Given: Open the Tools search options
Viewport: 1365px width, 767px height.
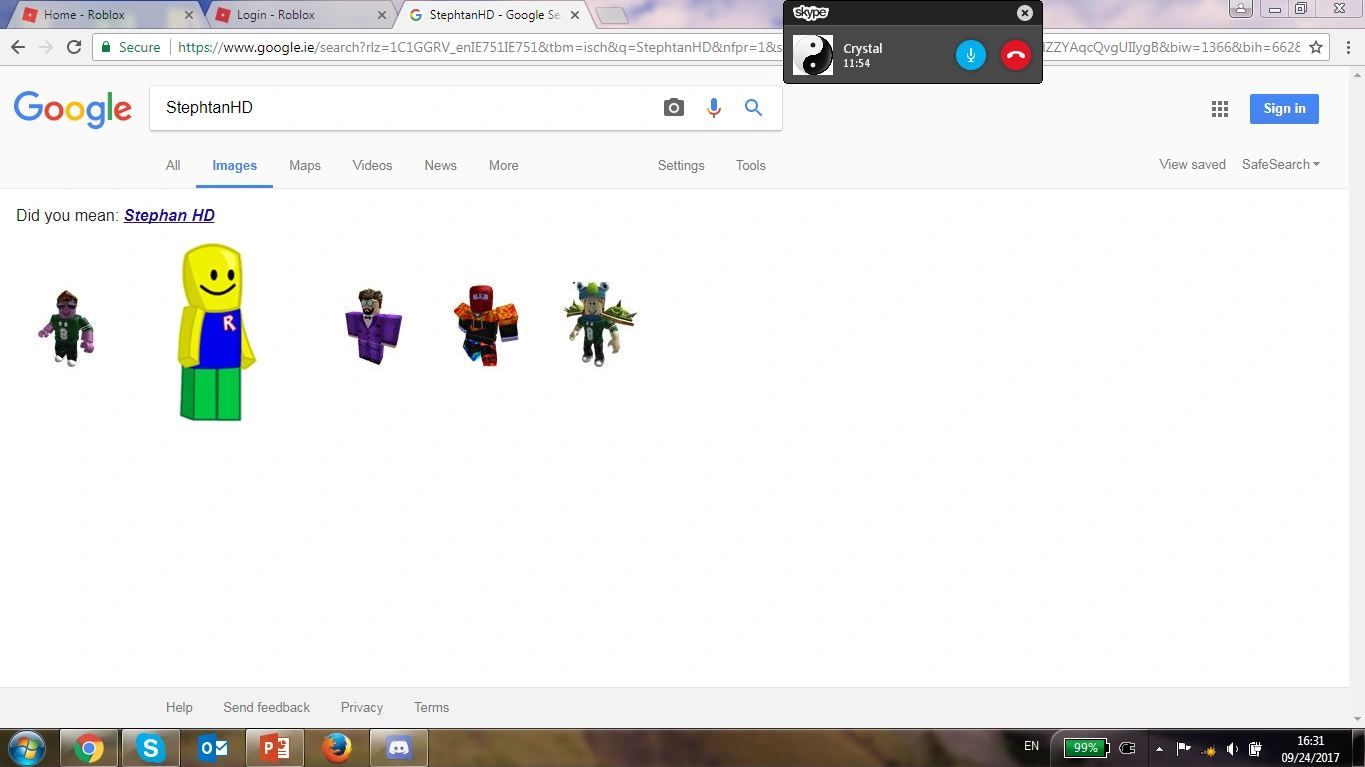Looking at the screenshot, I should [750, 166].
